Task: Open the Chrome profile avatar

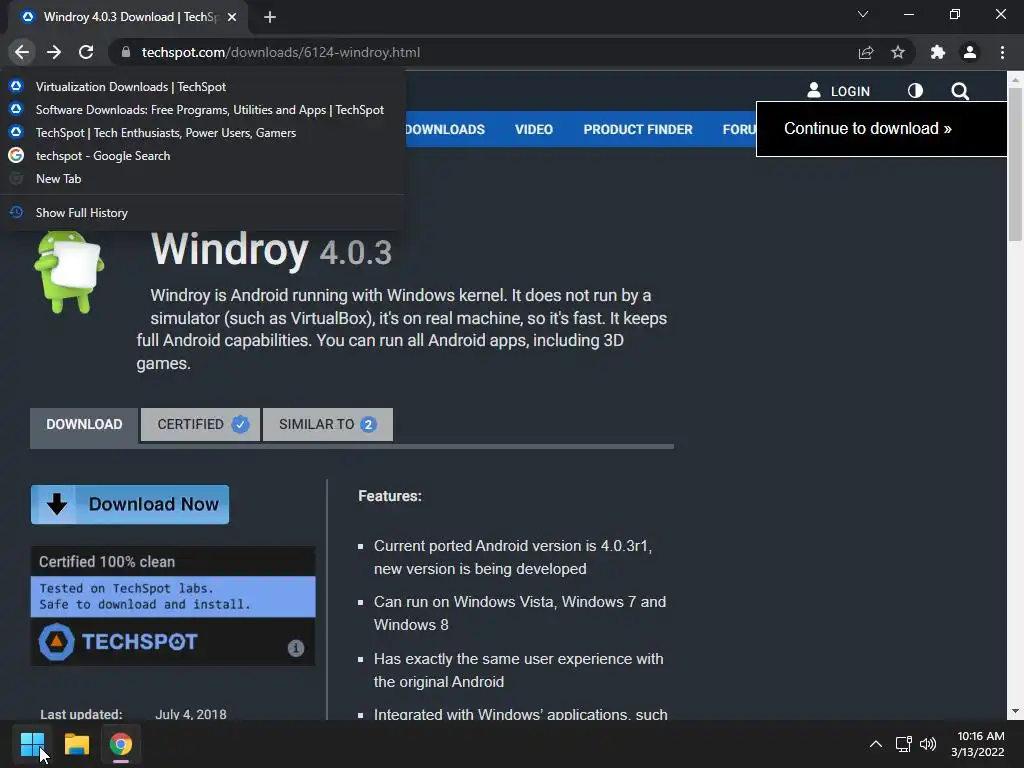Action: [970, 52]
